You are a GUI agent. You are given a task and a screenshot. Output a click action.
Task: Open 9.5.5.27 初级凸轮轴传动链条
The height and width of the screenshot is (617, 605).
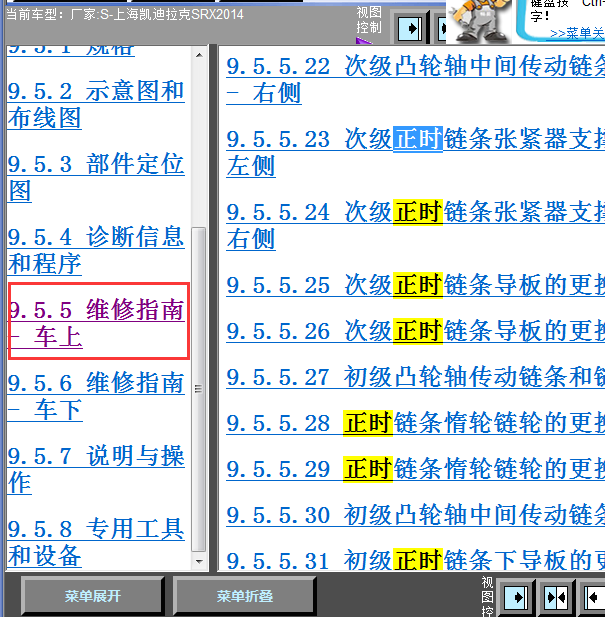click(x=415, y=377)
